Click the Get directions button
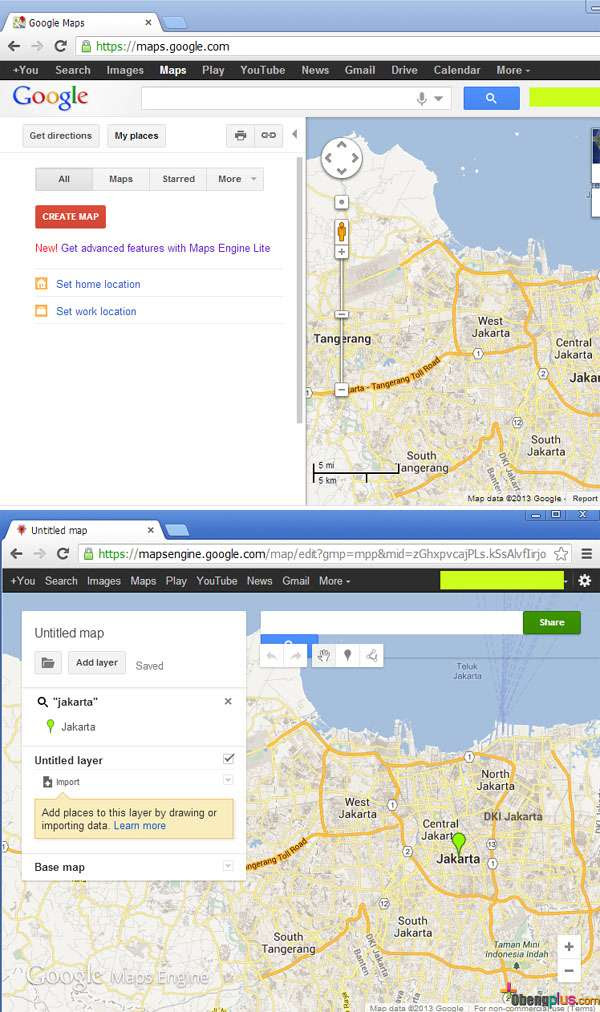The image size is (600, 1012). point(61,136)
